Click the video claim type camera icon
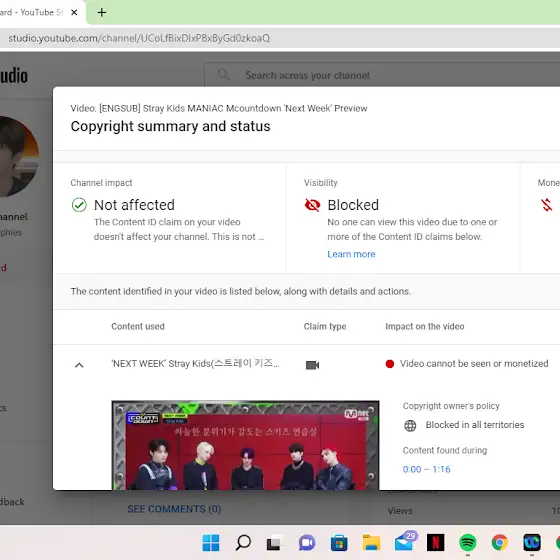Viewport: 560px width, 560px height. click(312, 365)
